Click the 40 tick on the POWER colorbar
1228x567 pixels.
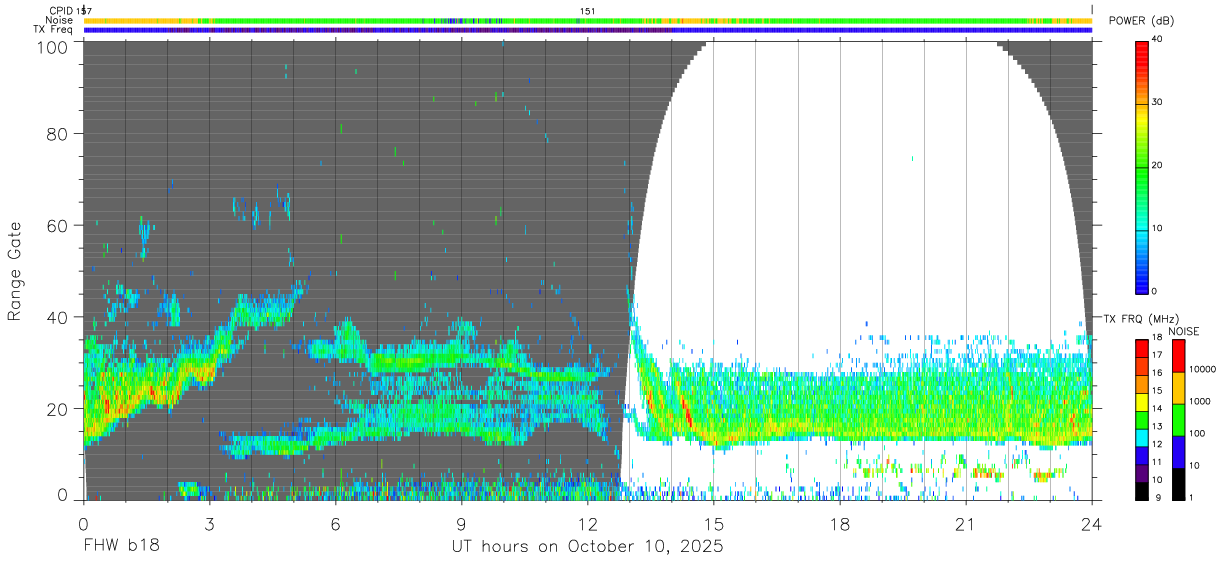pyautogui.click(x=1158, y=40)
